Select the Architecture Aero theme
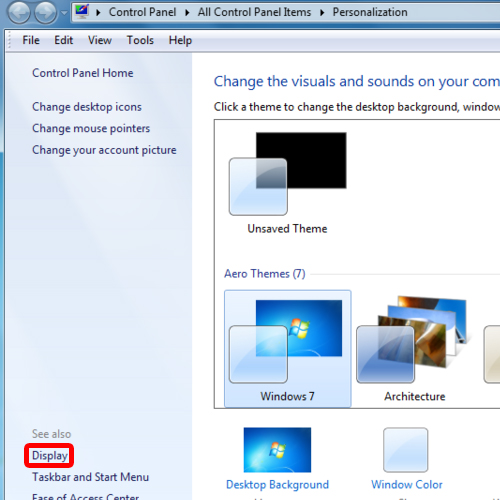This screenshot has width=500, height=500. pyautogui.click(x=414, y=349)
